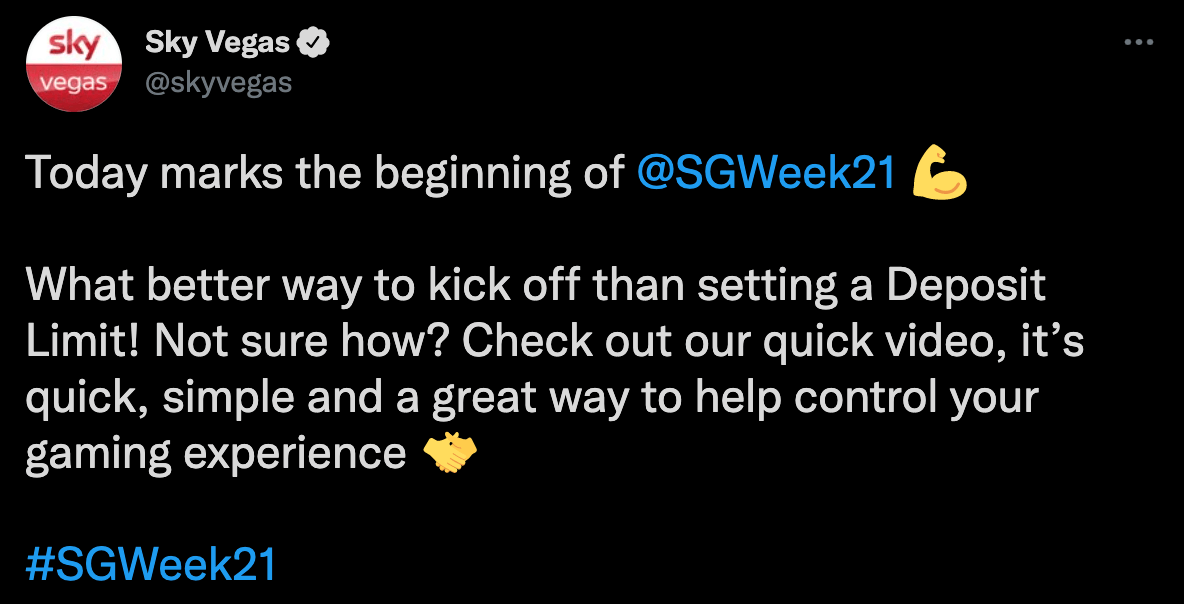Click the words 'gaming experience'
This screenshot has height=604, width=1184.
216,455
